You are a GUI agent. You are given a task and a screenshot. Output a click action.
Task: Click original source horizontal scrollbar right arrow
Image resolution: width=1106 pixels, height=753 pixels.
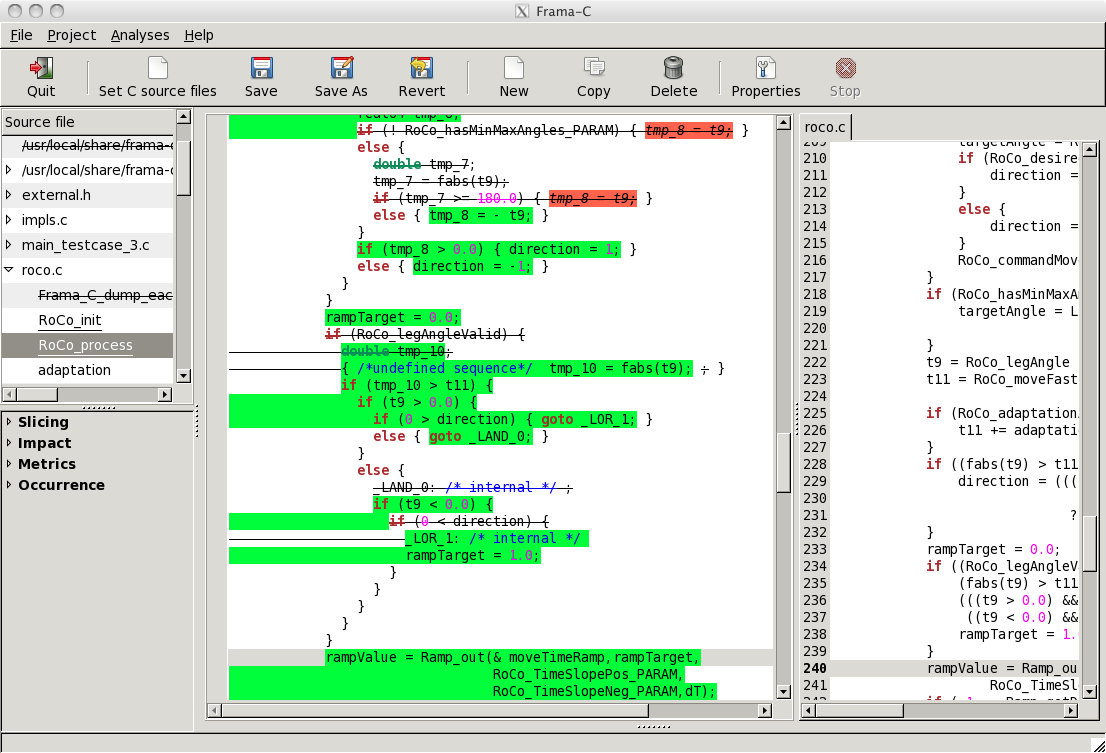click(x=1071, y=711)
